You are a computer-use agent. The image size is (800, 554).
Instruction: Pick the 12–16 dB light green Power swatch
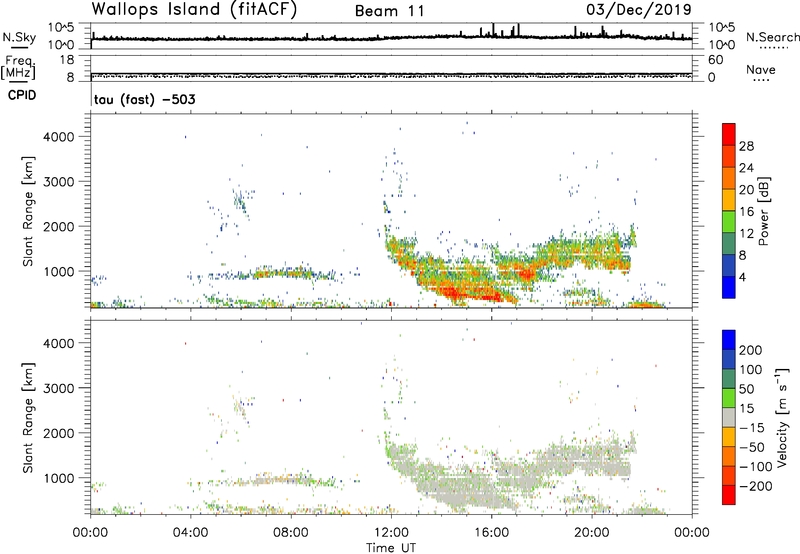click(x=729, y=221)
